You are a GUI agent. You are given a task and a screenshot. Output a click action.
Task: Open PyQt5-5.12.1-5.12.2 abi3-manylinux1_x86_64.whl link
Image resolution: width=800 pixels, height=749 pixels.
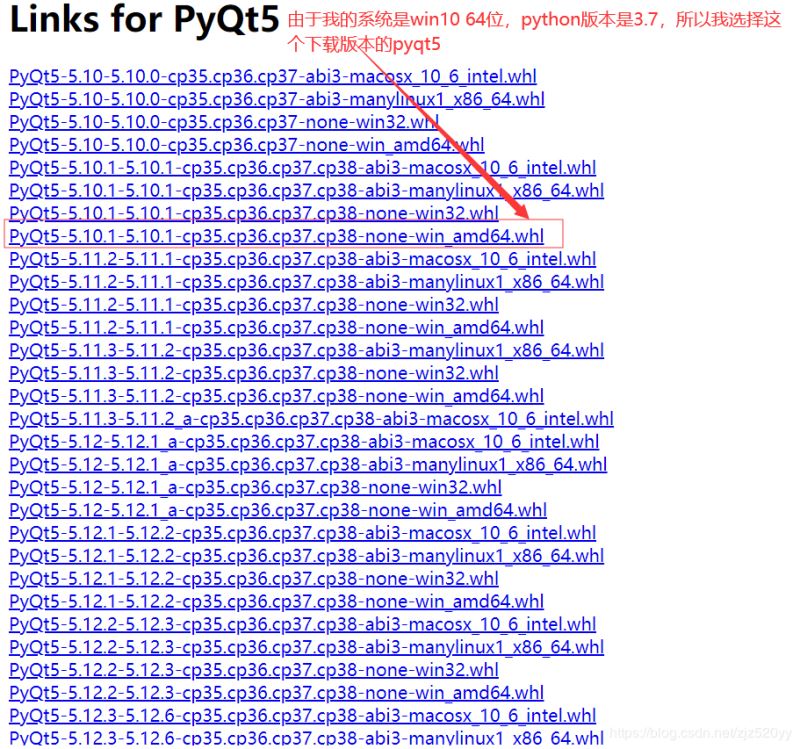click(307, 556)
